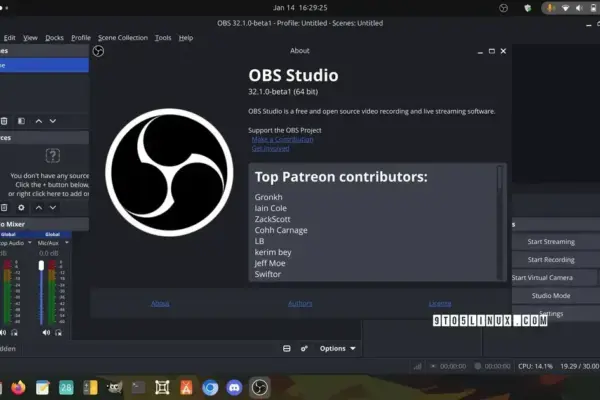Click the Get Involved link
The height and width of the screenshot is (400, 600).
point(270,149)
